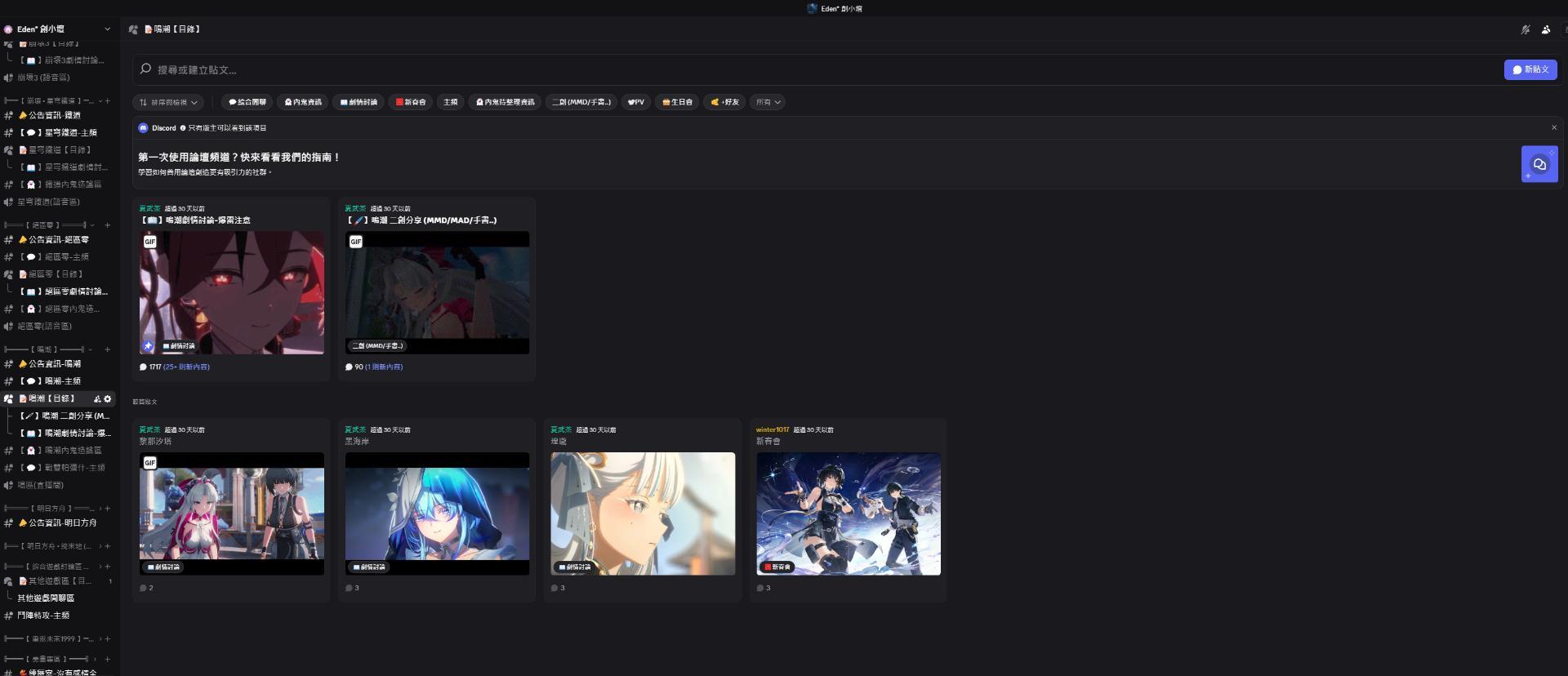
Task: Open Eden* server name dropdown menu
Action: [x=57, y=29]
